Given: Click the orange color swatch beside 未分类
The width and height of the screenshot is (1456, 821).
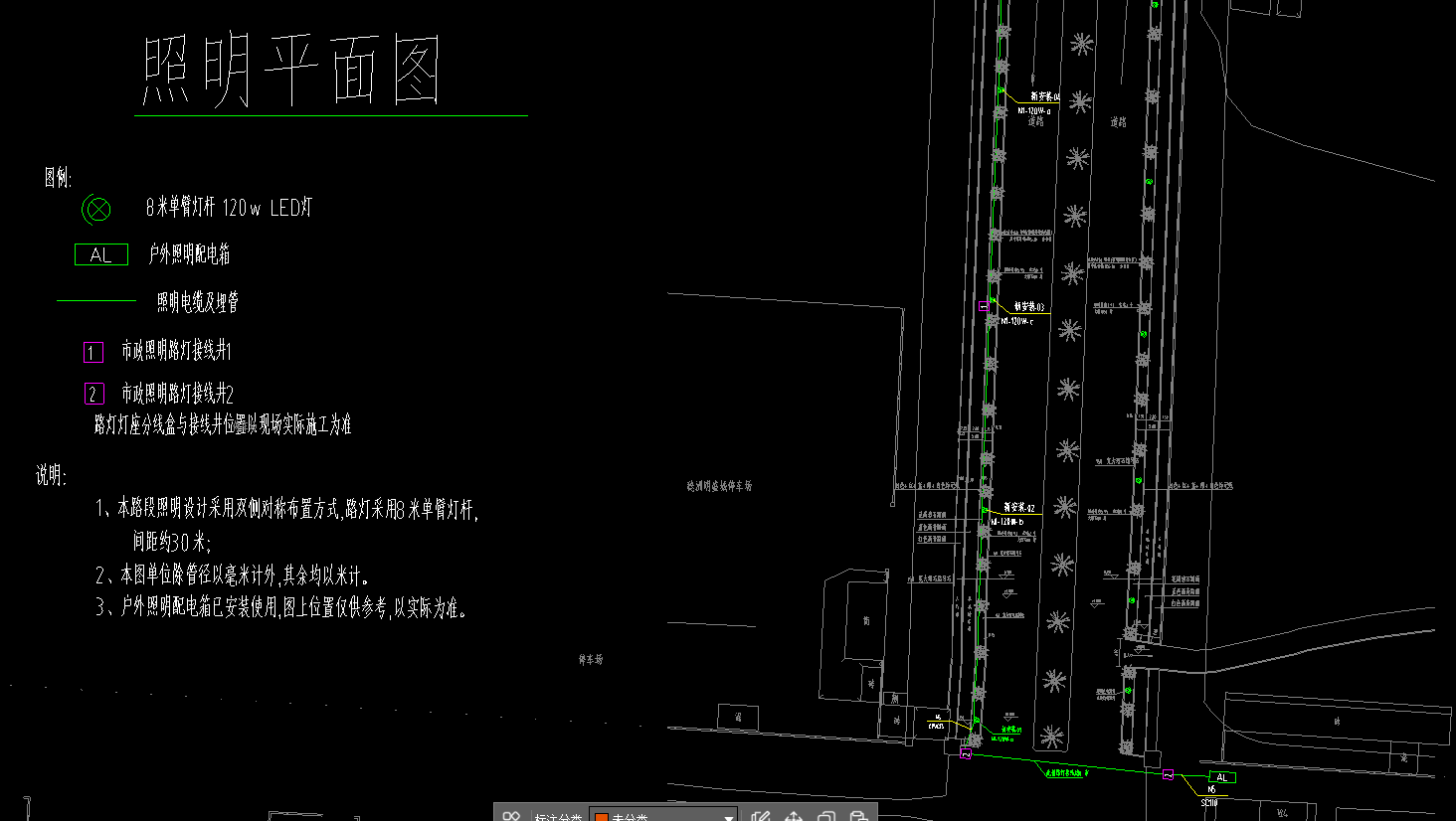Looking at the screenshot, I should pyautogui.click(x=602, y=817).
